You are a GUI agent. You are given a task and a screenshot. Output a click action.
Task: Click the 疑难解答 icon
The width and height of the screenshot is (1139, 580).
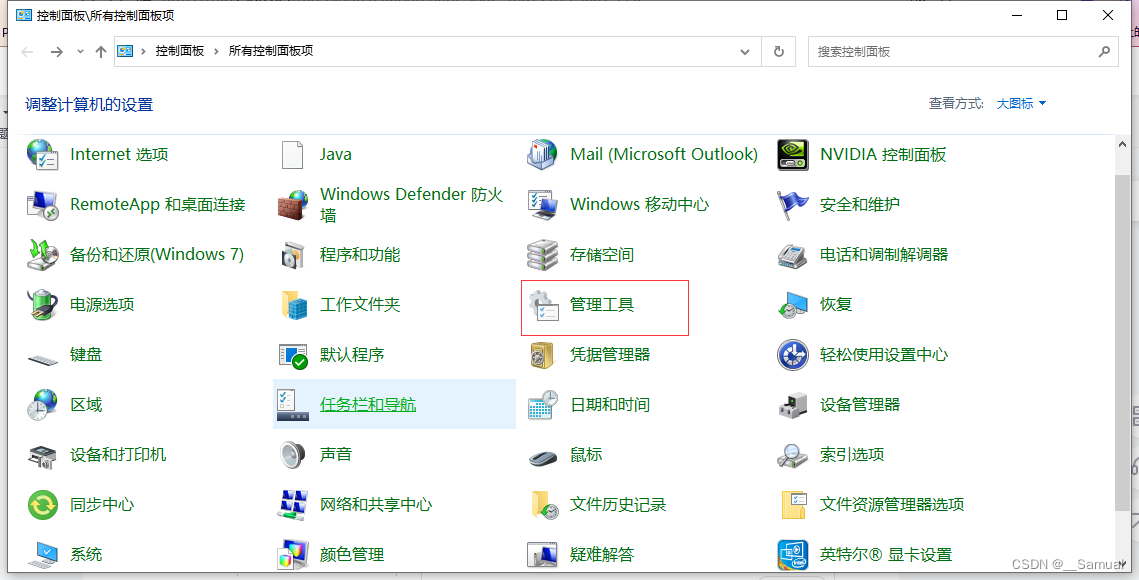543,555
